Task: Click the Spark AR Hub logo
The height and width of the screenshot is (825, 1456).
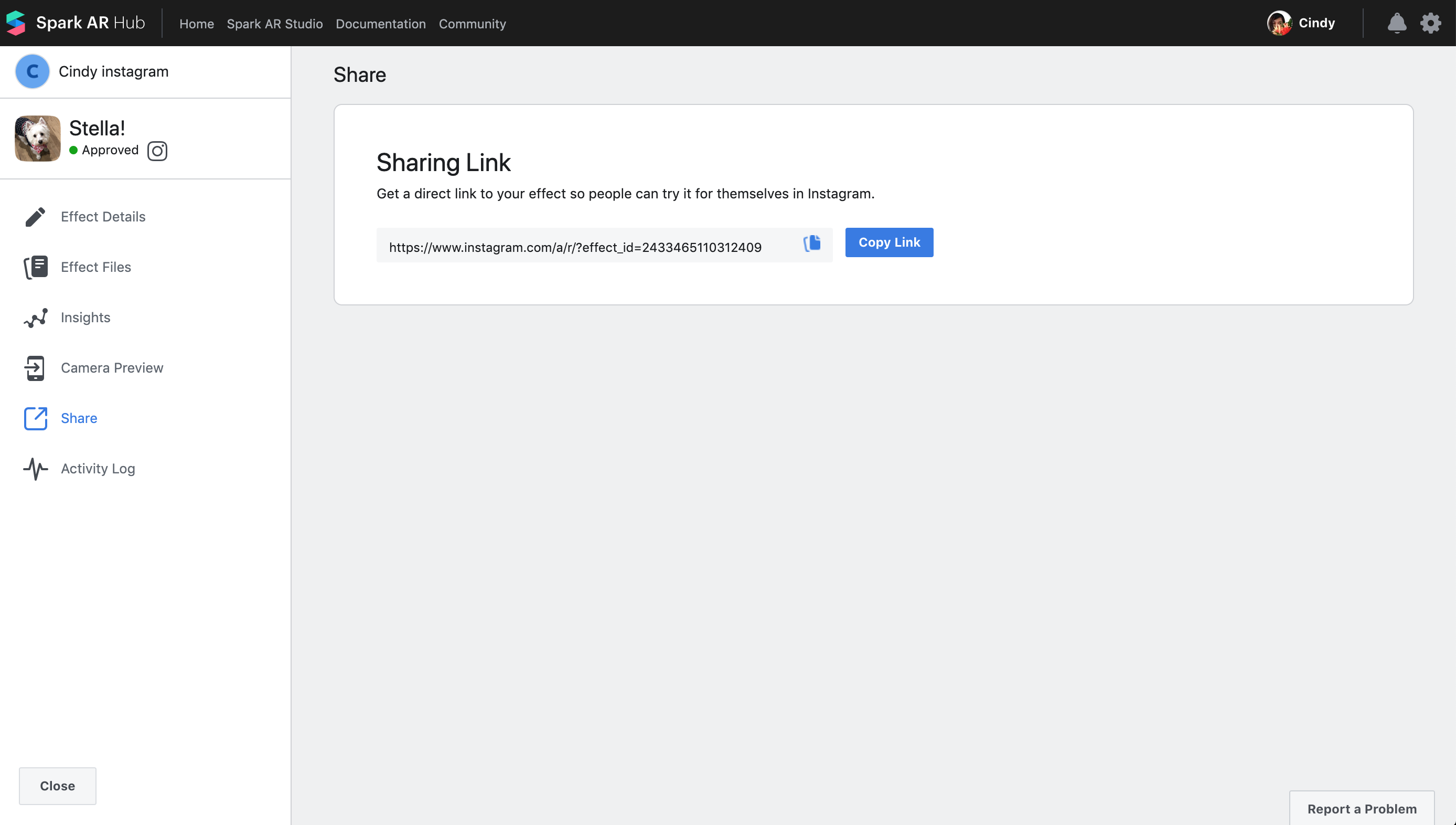Action: 74,23
